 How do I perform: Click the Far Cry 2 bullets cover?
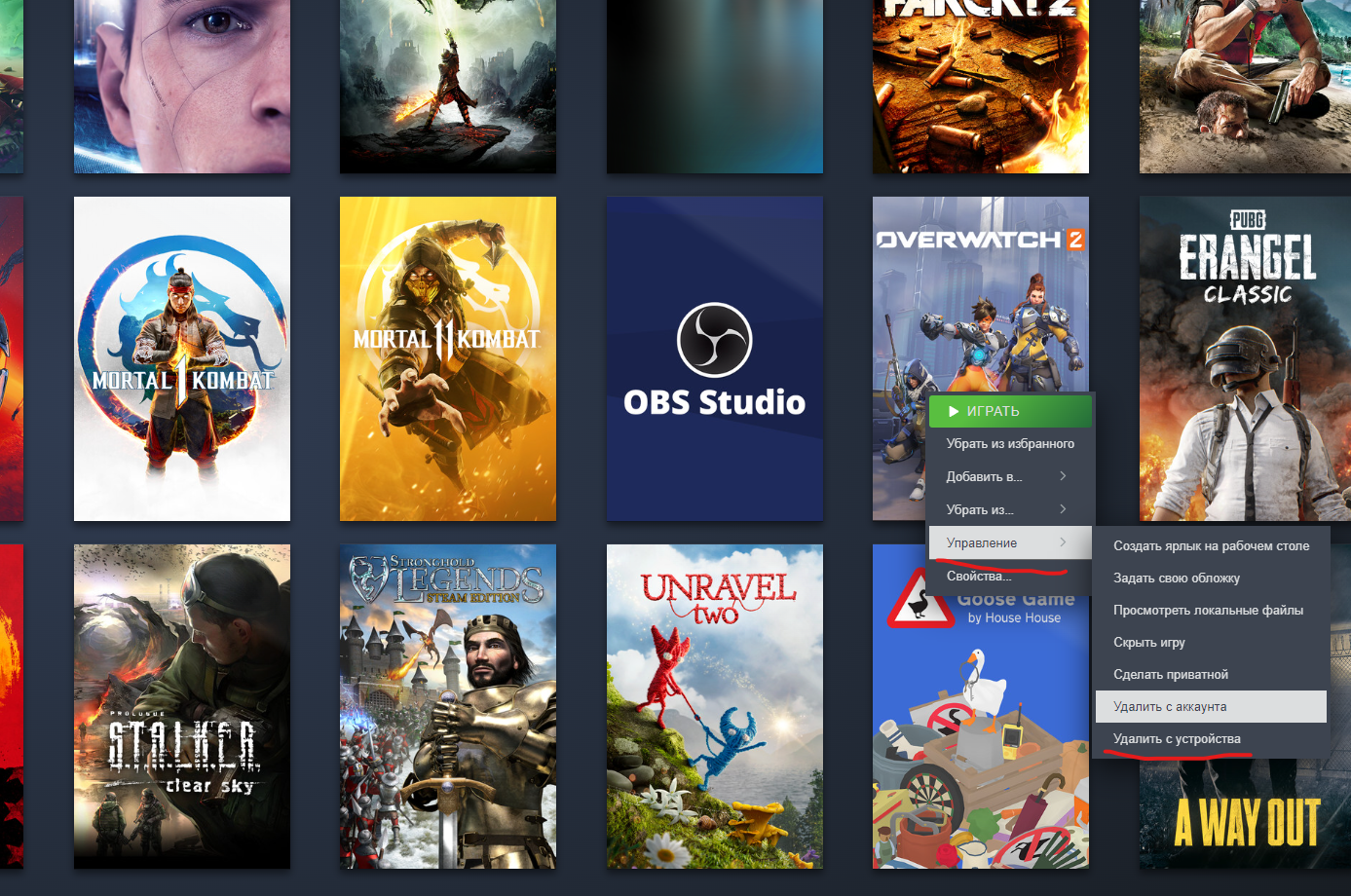(x=981, y=87)
